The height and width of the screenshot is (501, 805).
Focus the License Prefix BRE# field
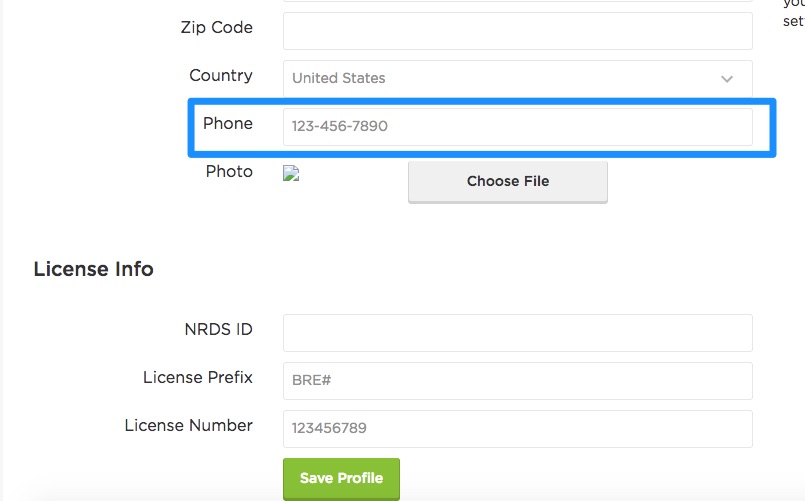click(518, 381)
